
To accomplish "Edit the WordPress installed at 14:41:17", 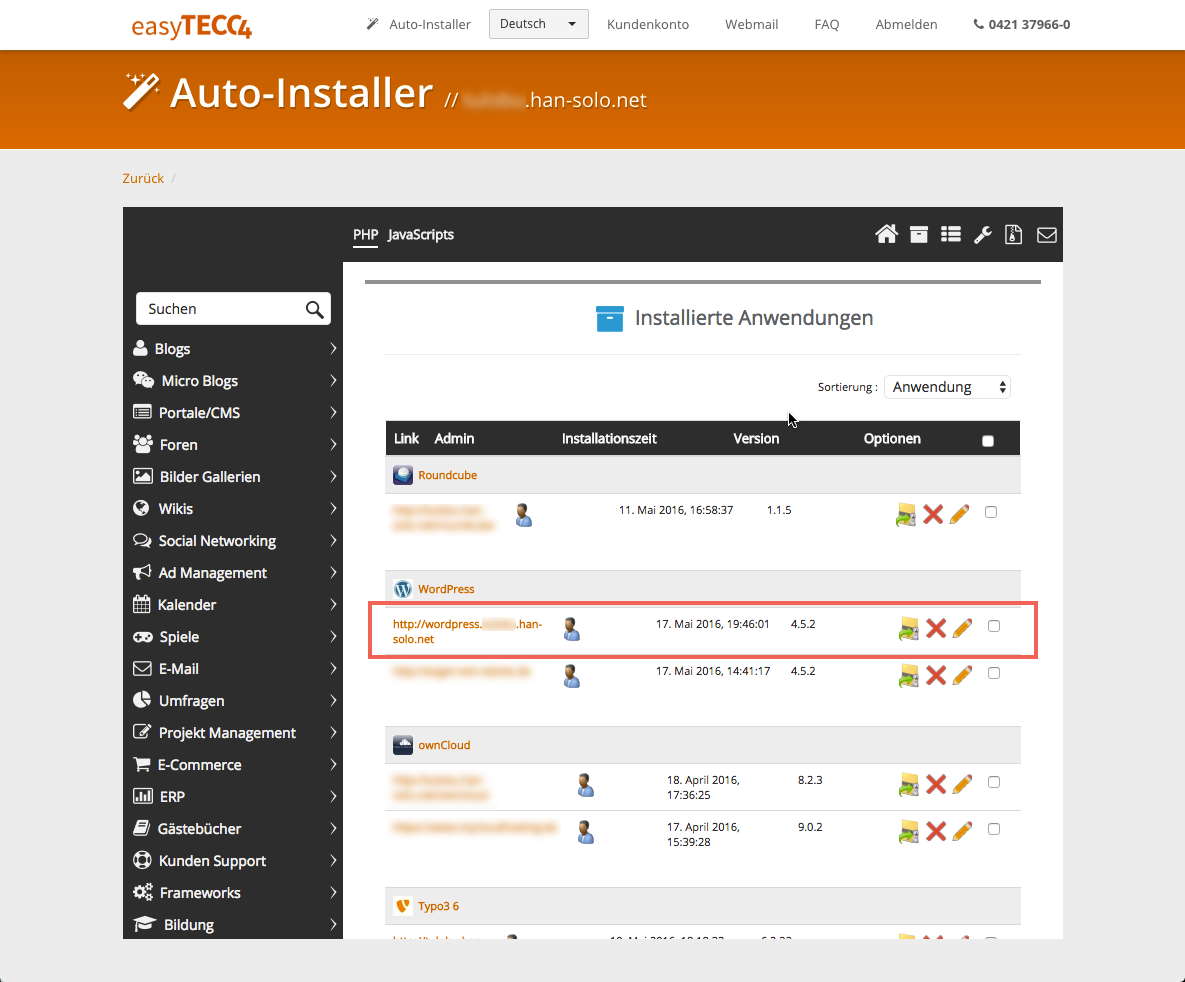I will coord(963,675).
